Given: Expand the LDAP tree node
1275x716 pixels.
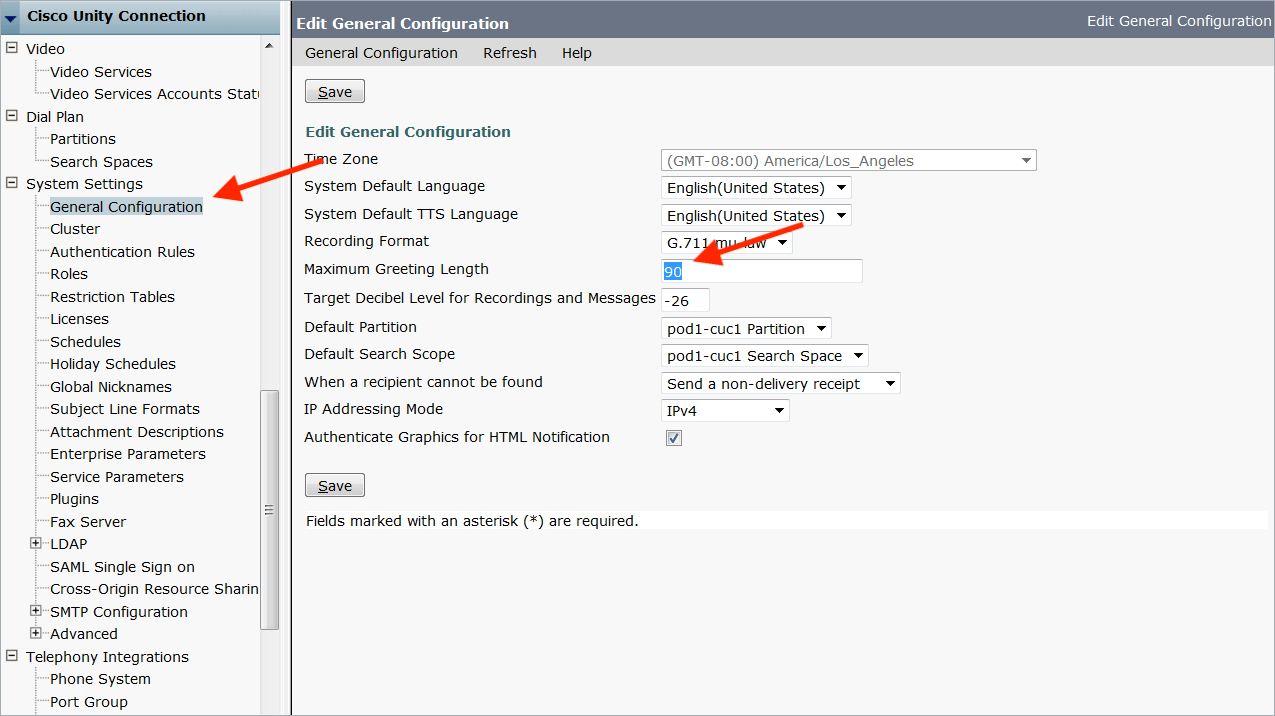Looking at the screenshot, I should coord(36,543).
